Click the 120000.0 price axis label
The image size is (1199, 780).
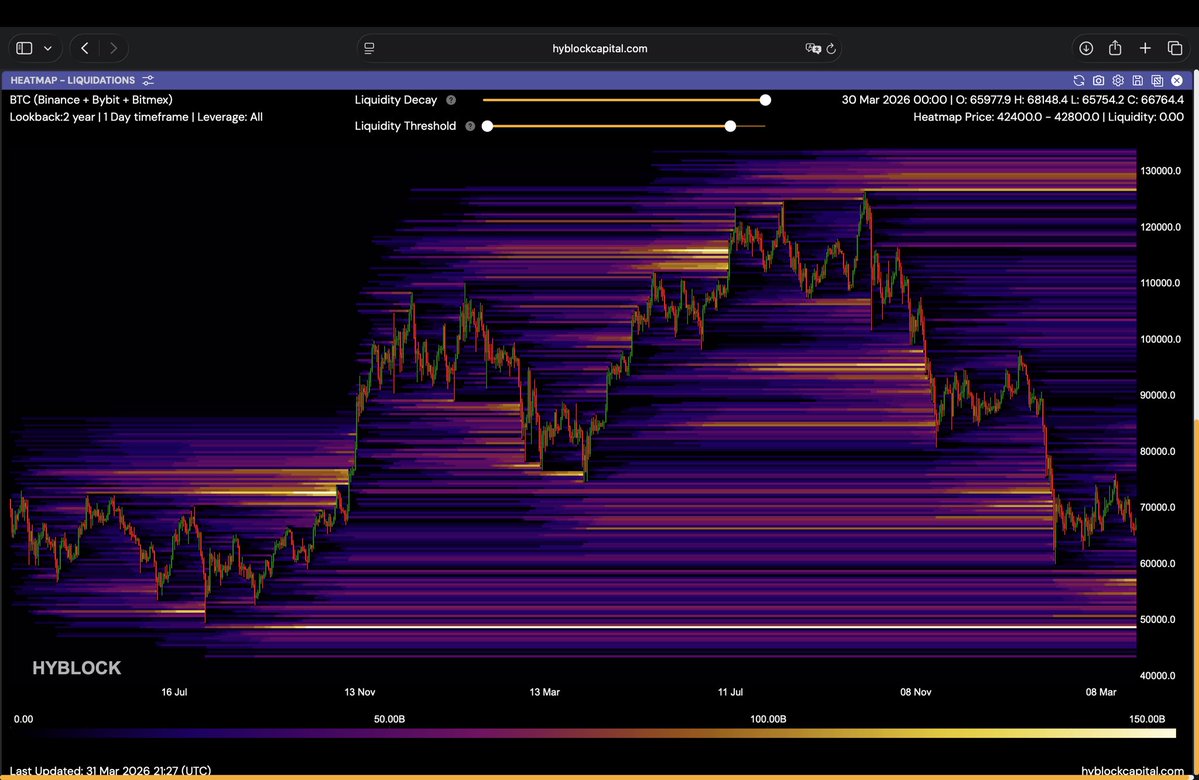click(x=1161, y=227)
